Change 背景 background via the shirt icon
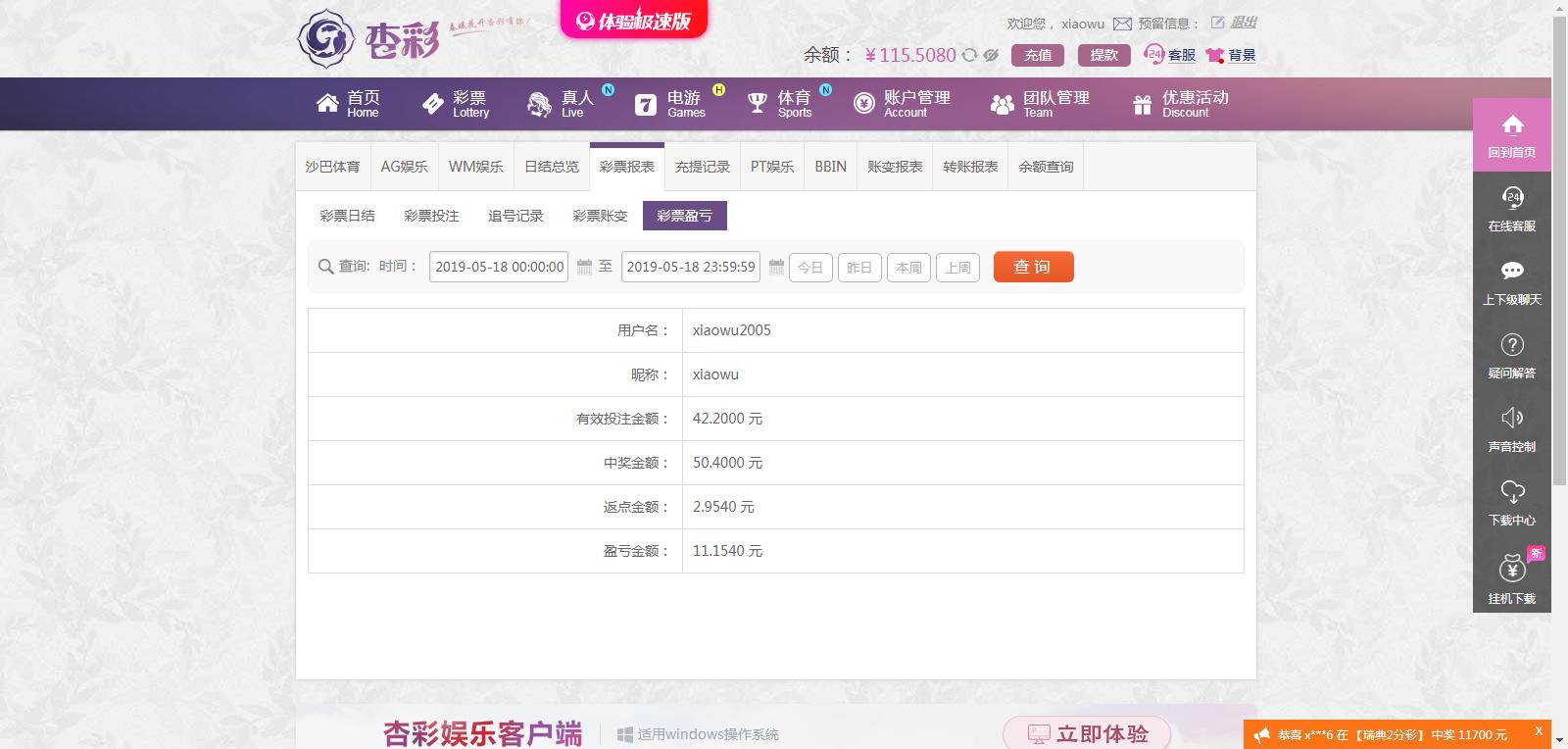 1231,55
